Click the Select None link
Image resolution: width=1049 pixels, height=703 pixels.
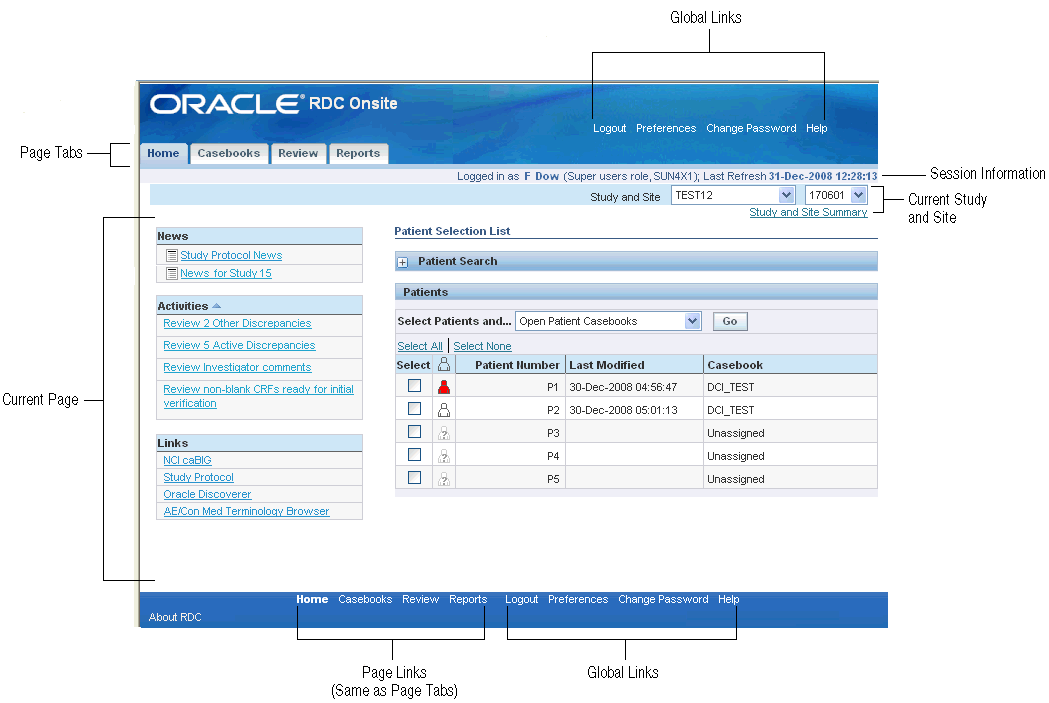pyautogui.click(x=482, y=346)
